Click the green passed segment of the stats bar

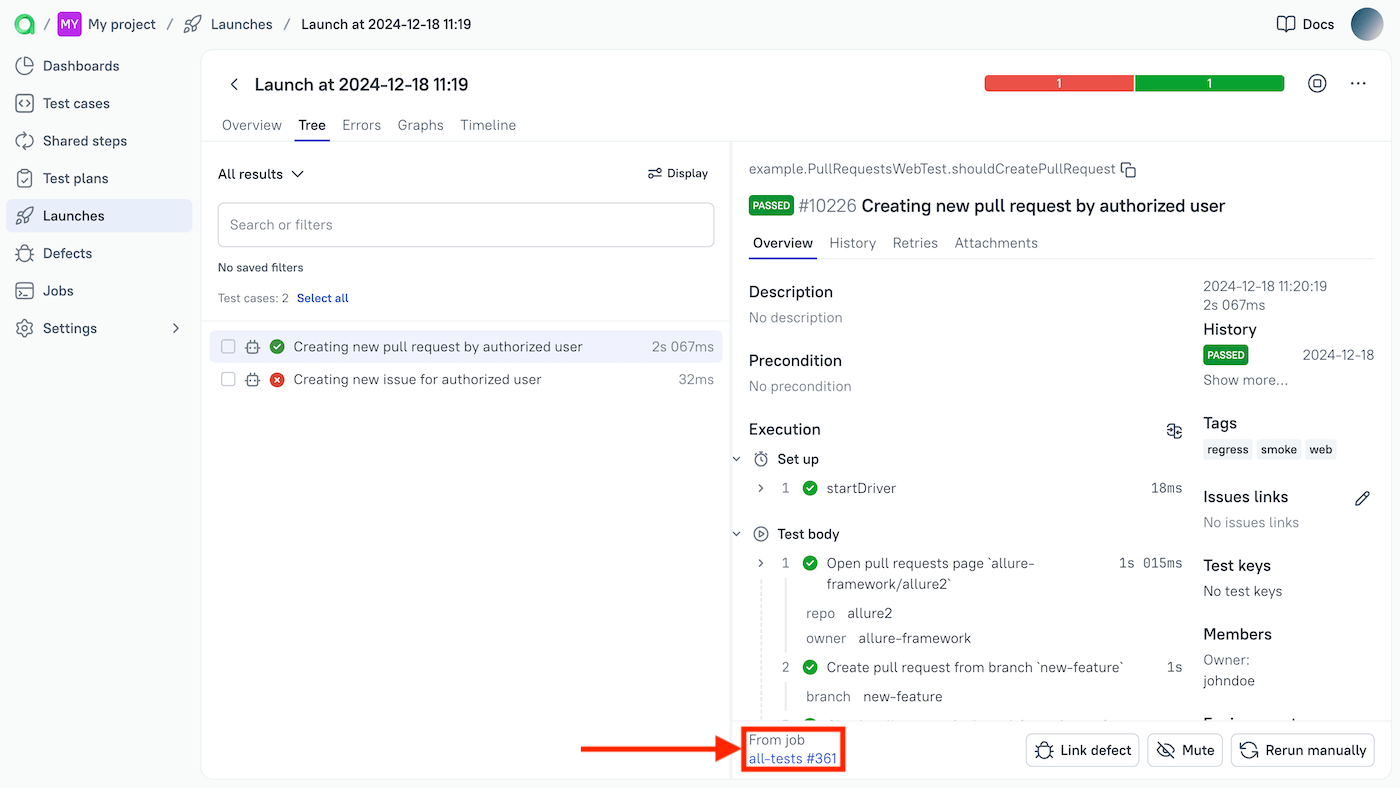click(1209, 84)
